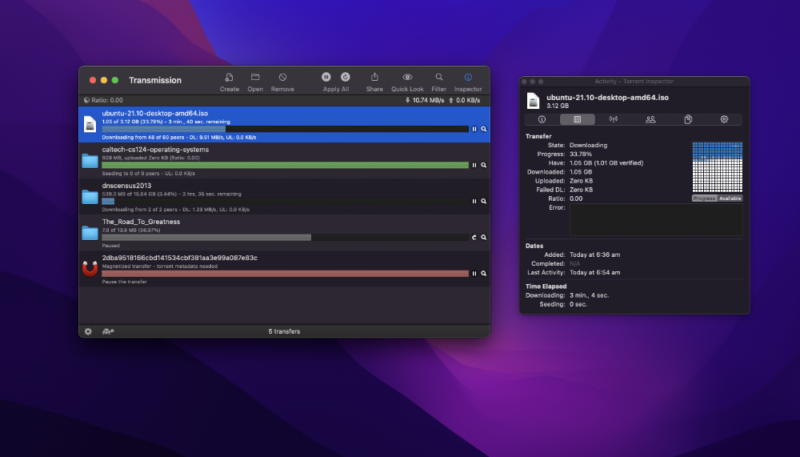Click the Filter magnifier icon

coord(439,77)
